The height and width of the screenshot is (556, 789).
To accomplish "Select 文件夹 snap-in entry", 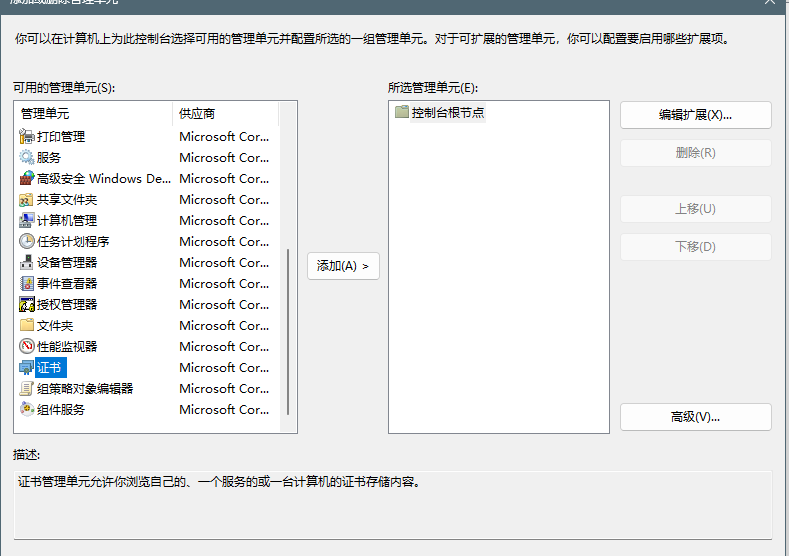I will coord(55,326).
